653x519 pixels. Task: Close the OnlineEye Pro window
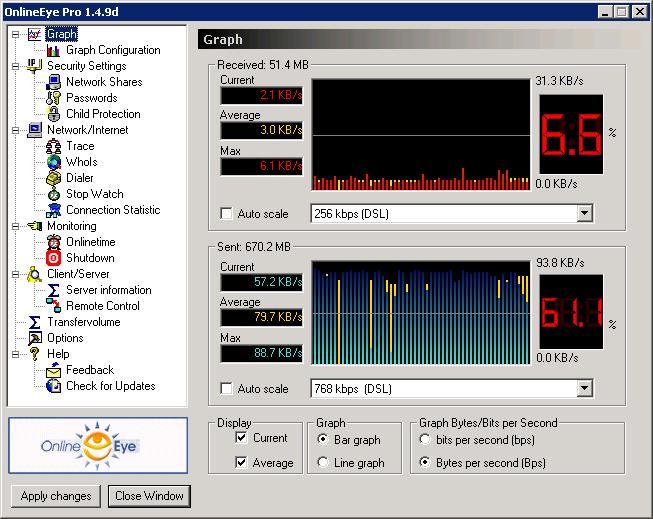click(639, 12)
